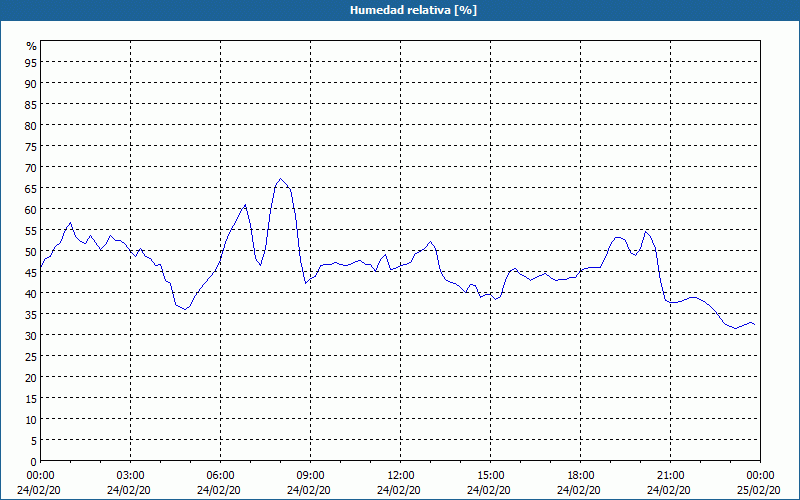The image size is (800, 500).
Task: Click the humidity peak near 08:00
Action: (280, 179)
